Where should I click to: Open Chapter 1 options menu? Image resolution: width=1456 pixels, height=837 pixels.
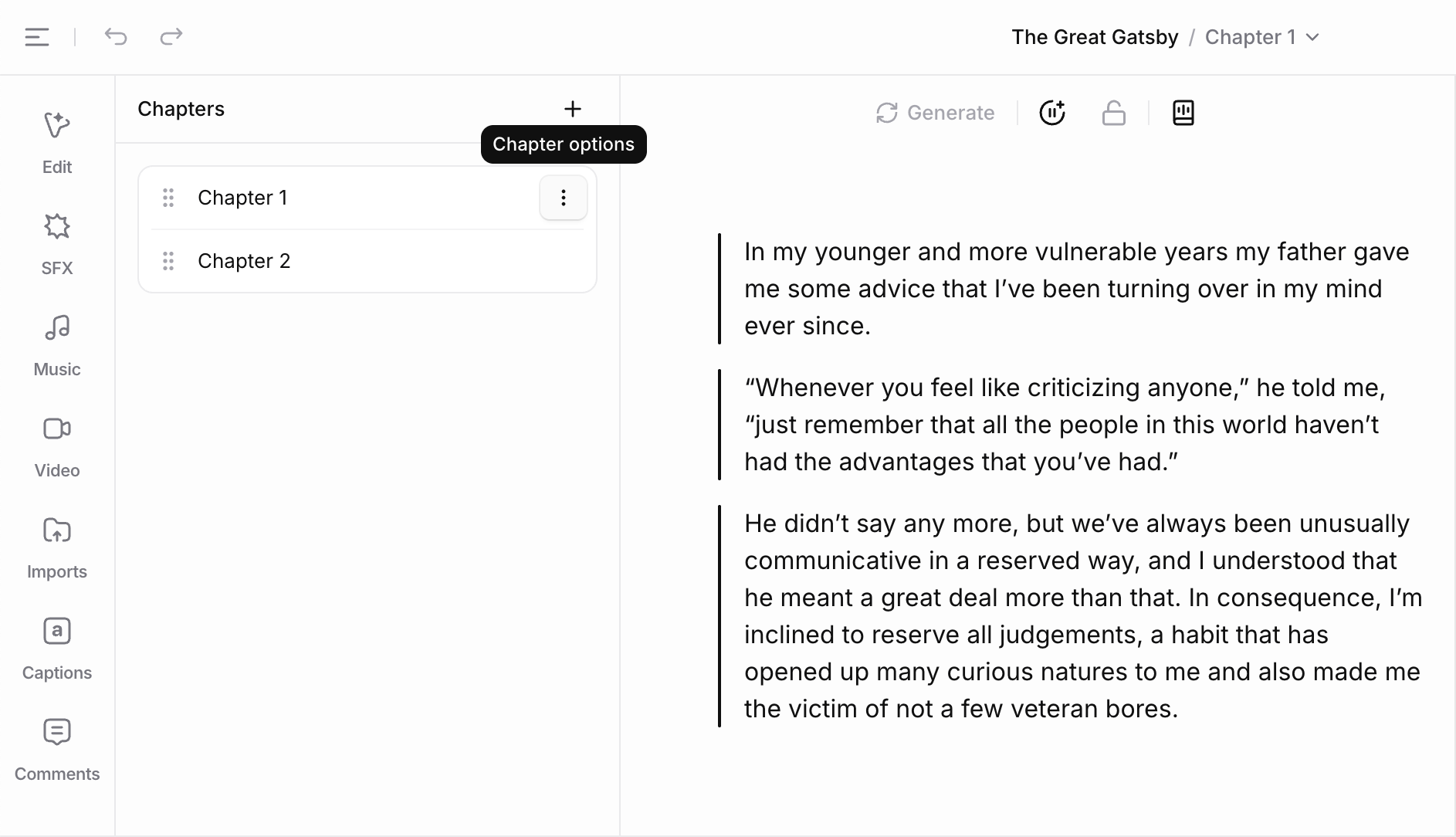point(564,198)
